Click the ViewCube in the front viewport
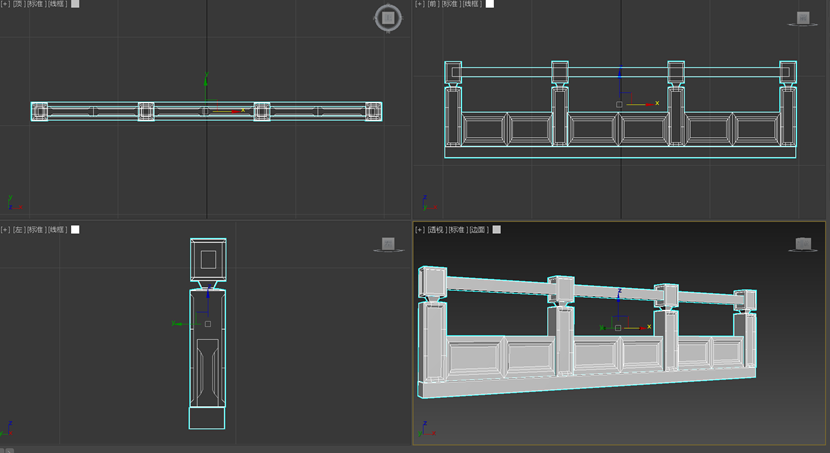The height and width of the screenshot is (453, 830). (803, 19)
